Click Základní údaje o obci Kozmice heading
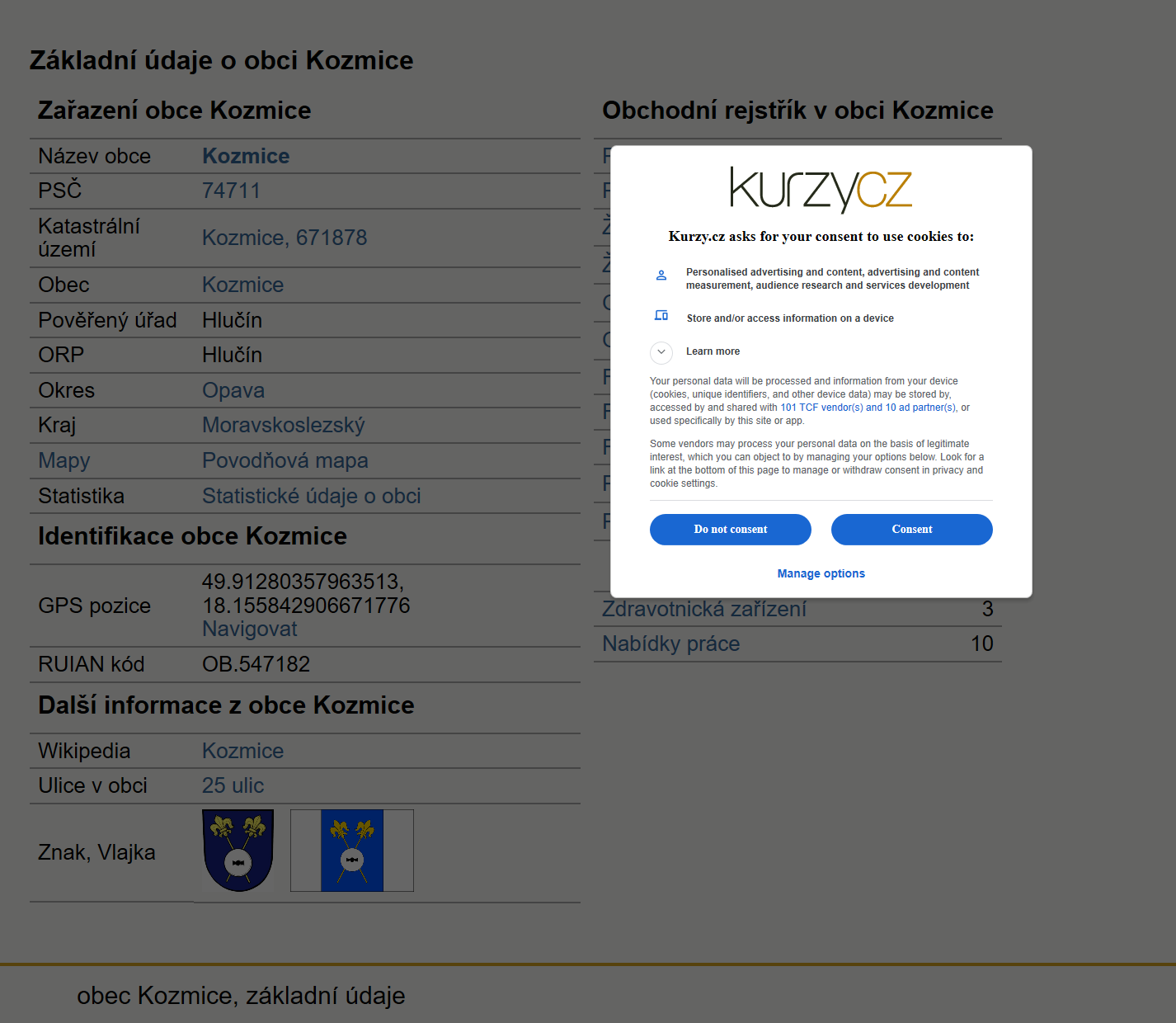 [x=221, y=60]
